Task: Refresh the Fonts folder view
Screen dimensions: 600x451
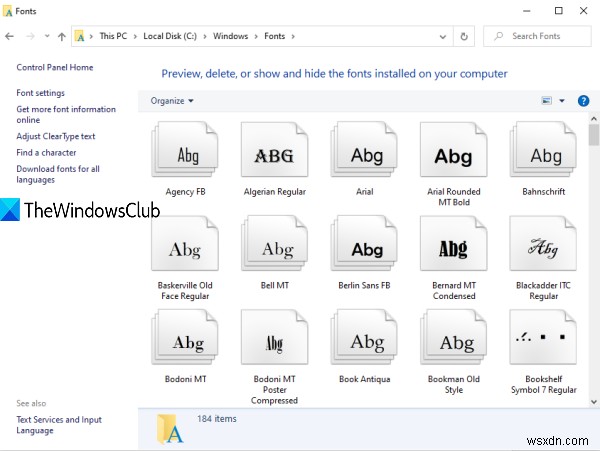Action: point(464,36)
